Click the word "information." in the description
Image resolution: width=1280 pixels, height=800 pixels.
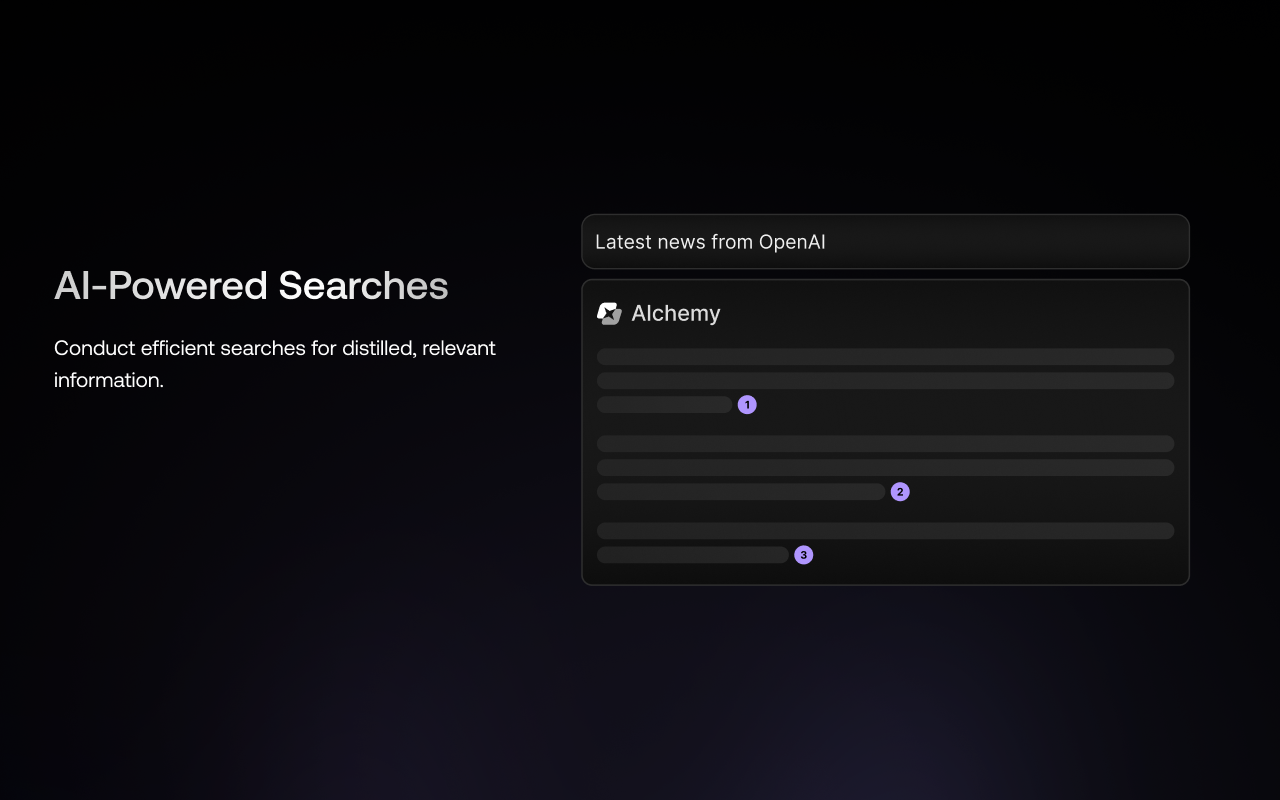click(x=108, y=380)
